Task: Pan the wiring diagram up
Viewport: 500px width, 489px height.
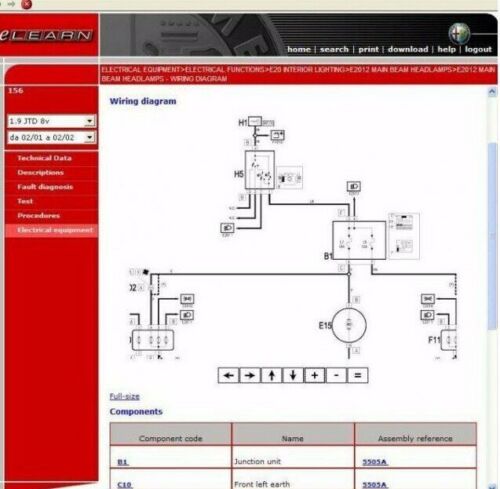Action: [271, 375]
